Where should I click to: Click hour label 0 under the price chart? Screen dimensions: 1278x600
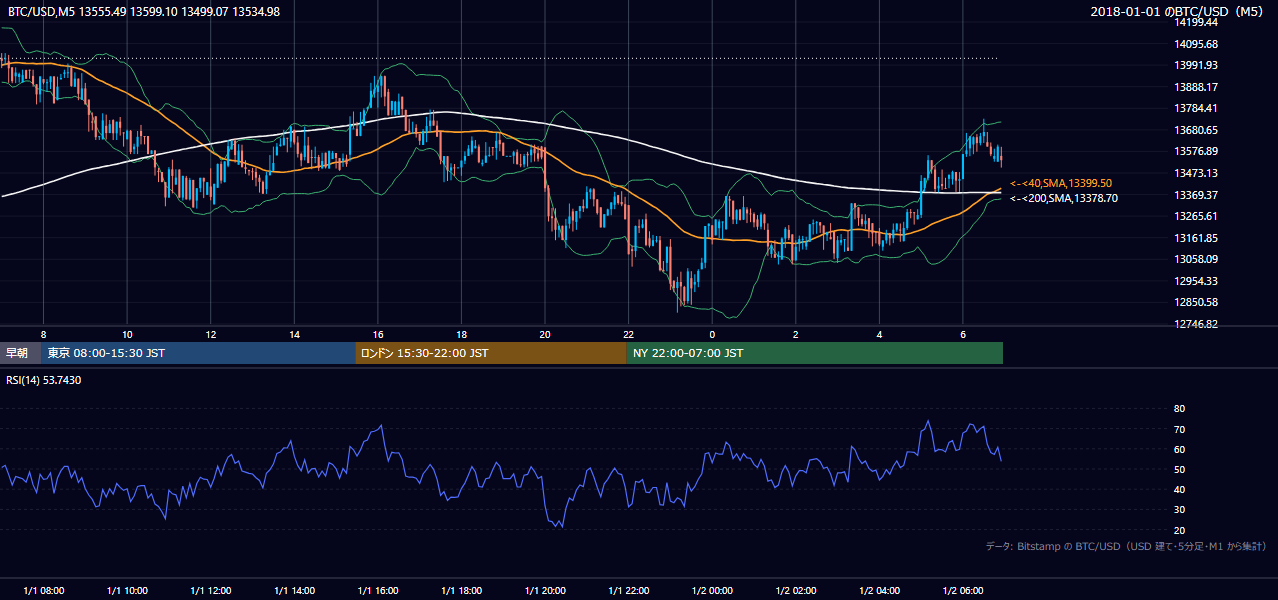tap(713, 334)
